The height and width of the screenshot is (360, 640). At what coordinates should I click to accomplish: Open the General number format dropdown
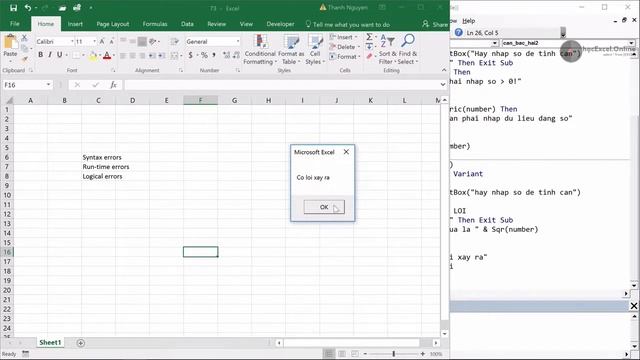click(238, 41)
